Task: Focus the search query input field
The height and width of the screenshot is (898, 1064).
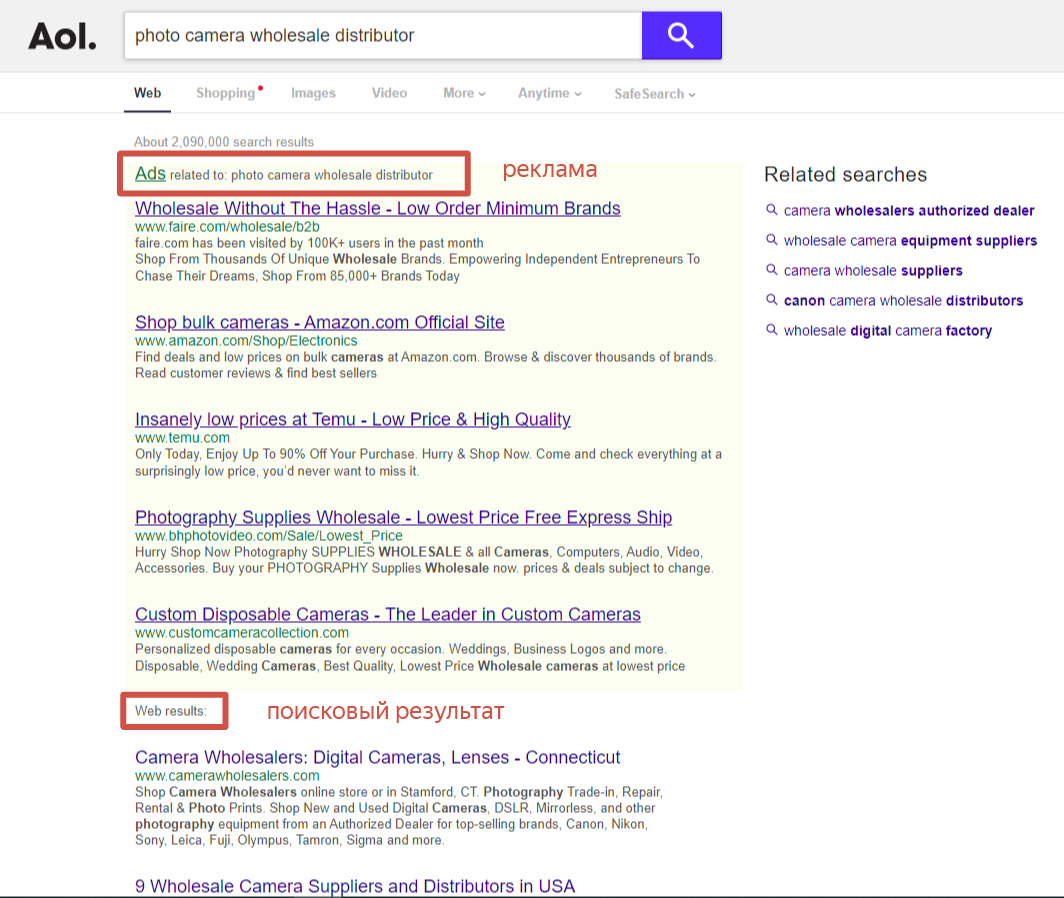Action: [383, 35]
